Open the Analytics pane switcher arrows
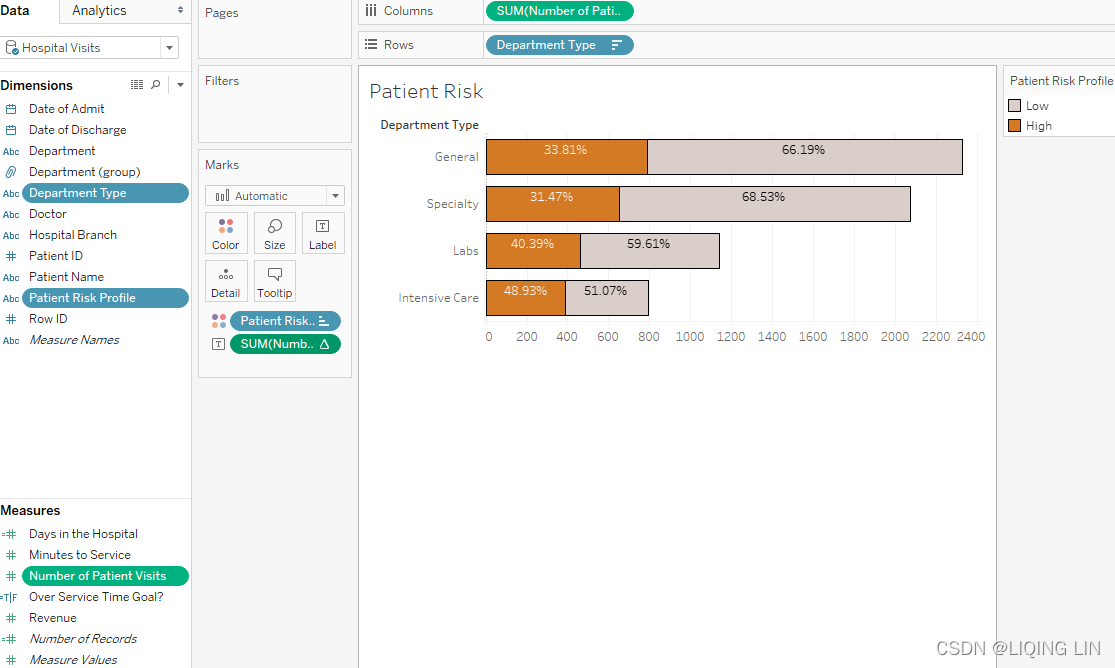The image size is (1115, 668). pos(180,10)
